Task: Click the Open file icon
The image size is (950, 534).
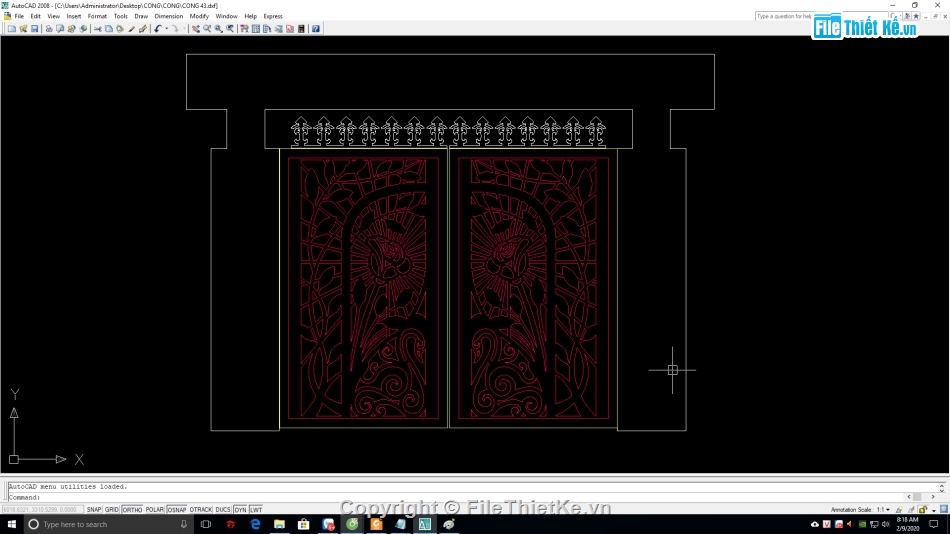Action: coord(23,28)
